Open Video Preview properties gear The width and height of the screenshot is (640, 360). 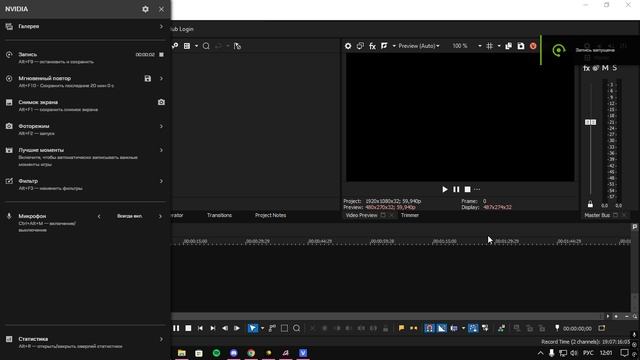[348, 46]
